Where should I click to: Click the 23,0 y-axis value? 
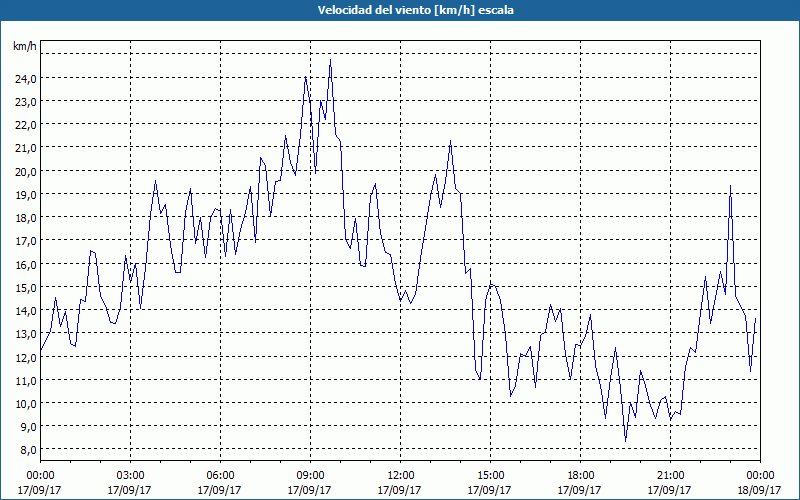26,102
